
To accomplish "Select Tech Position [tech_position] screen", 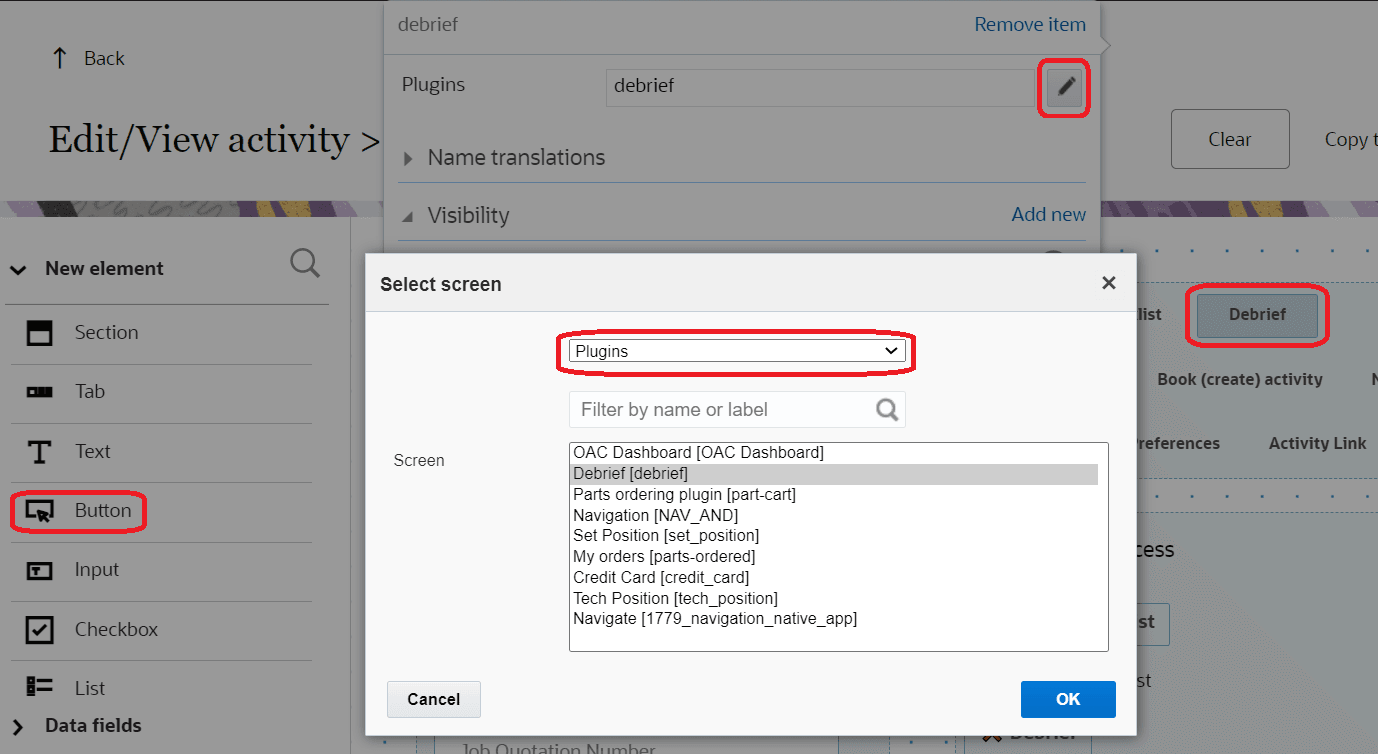I will tap(834, 599).
